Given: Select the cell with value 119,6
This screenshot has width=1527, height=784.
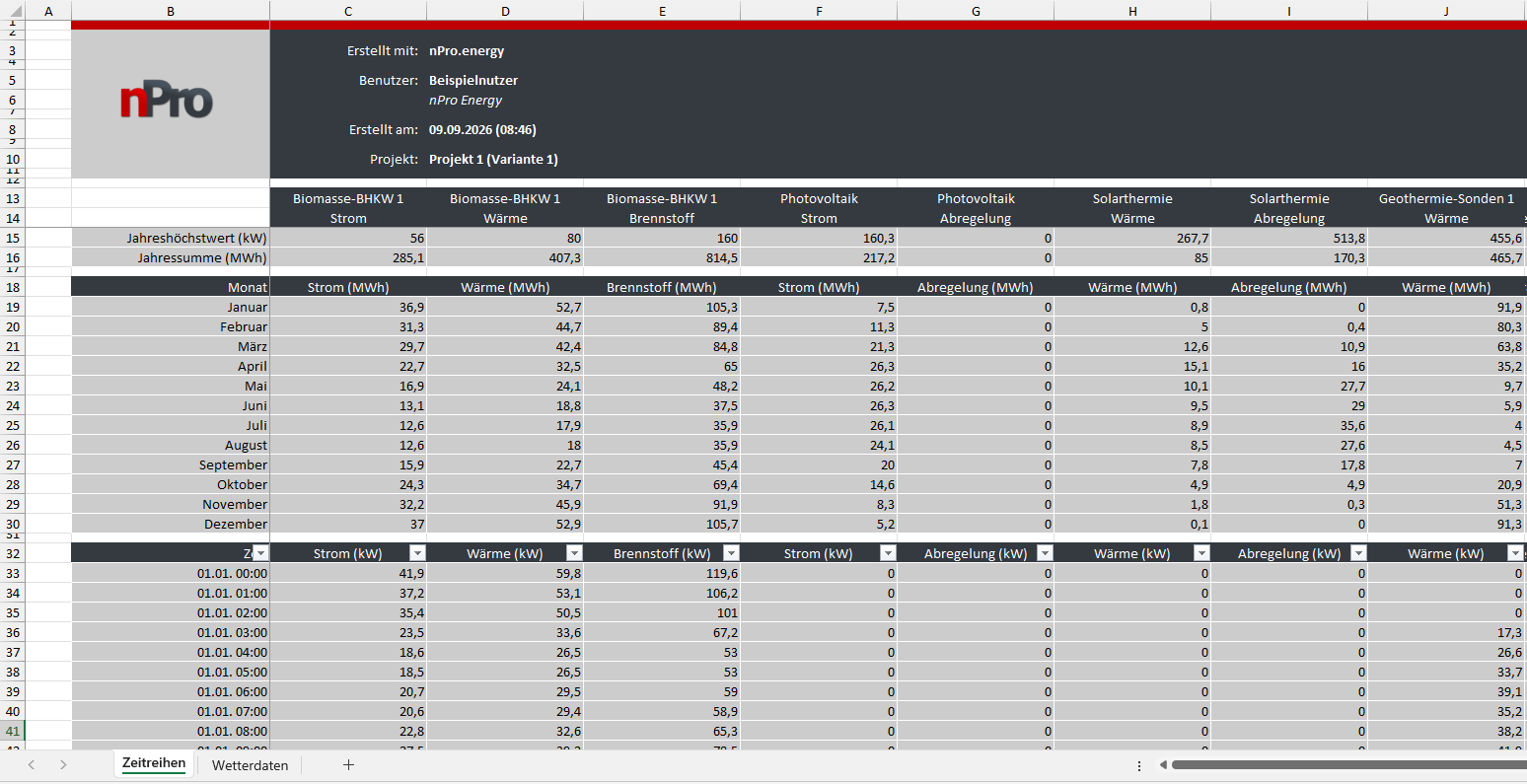Looking at the screenshot, I should pos(662,573).
